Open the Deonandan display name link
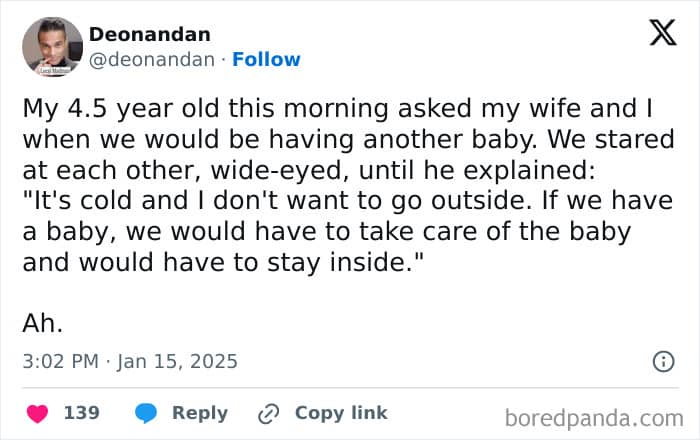The image size is (700, 440). click(150, 34)
